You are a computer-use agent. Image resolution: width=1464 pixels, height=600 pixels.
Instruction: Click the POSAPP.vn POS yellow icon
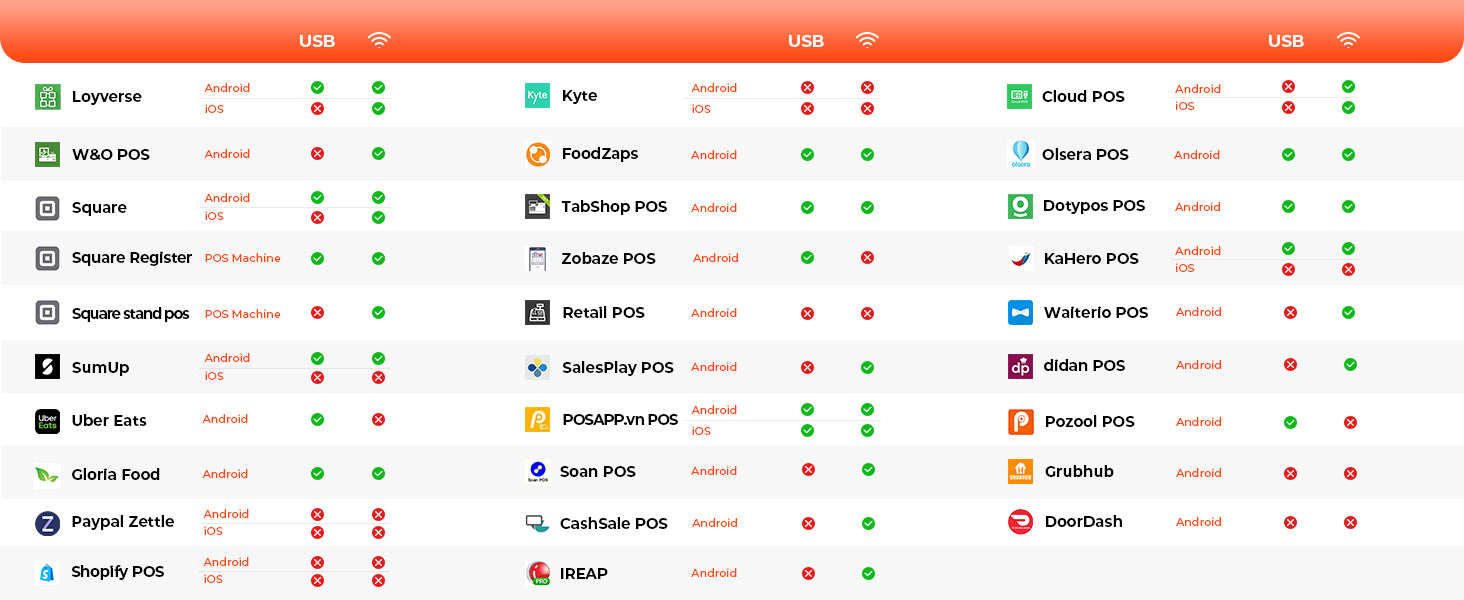pos(537,420)
